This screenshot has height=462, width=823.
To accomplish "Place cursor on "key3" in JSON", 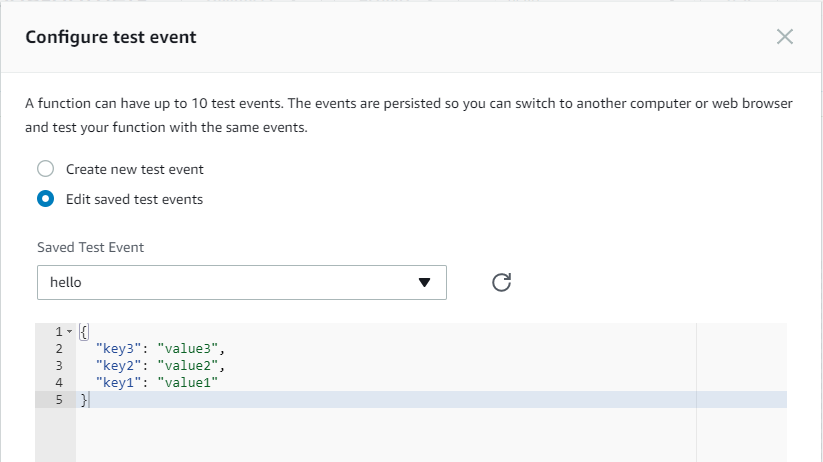I will pos(118,349).
